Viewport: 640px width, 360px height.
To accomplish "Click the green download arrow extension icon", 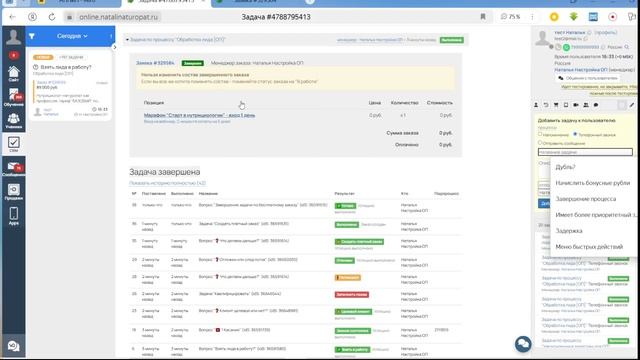I will coord(573,17).
